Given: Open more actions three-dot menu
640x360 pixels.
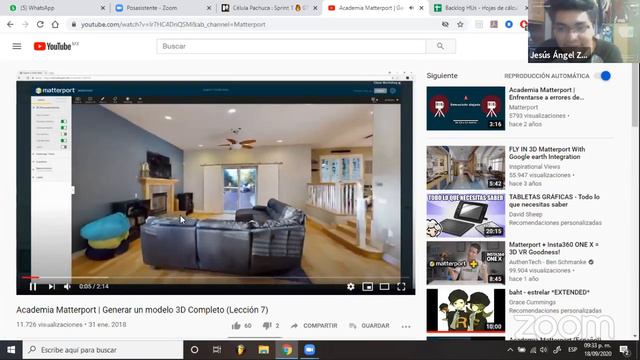Looking at the screenshot, I should [406, 326].
